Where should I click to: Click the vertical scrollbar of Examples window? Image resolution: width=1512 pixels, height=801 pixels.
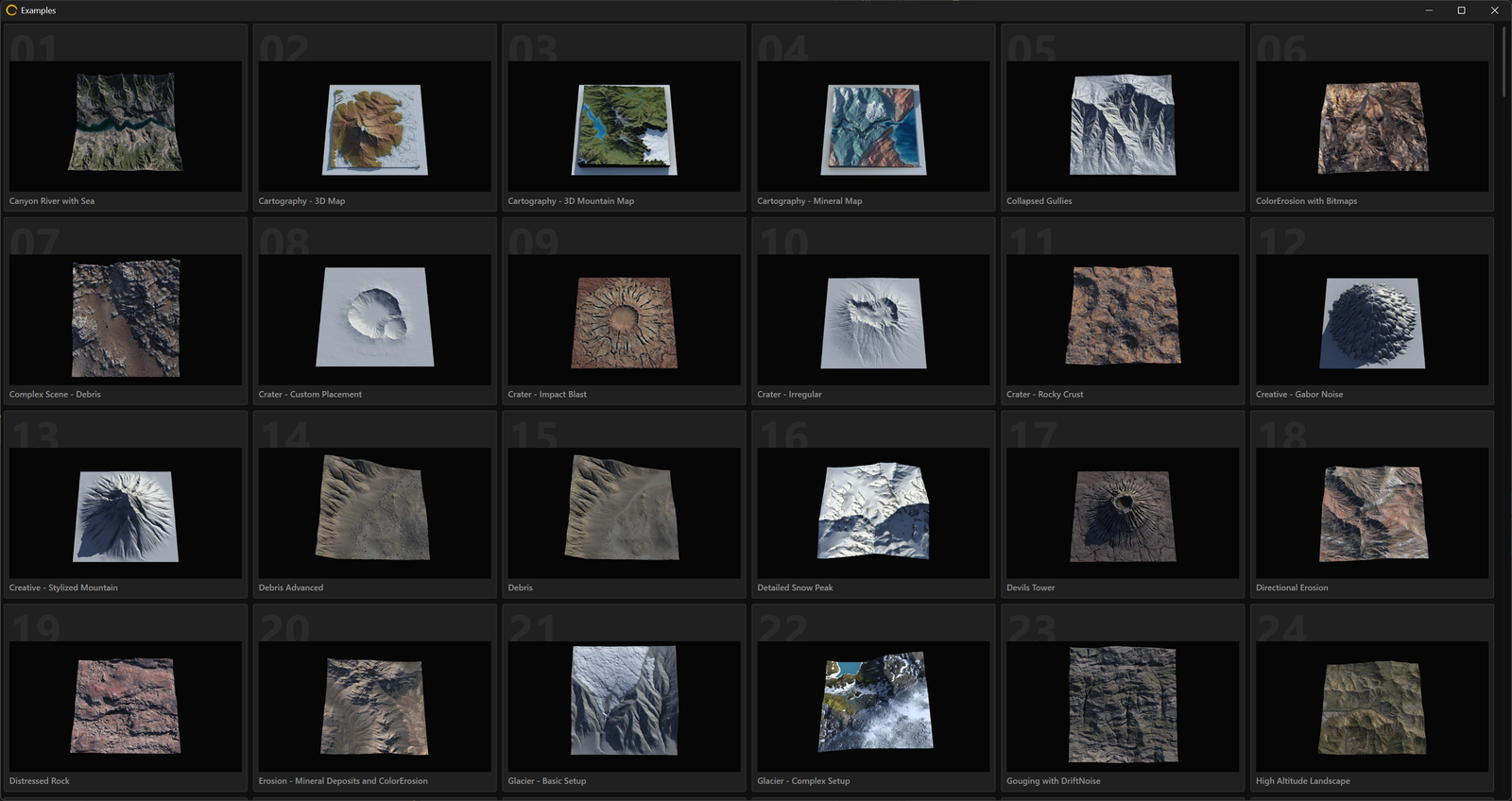pos(1503,60)
